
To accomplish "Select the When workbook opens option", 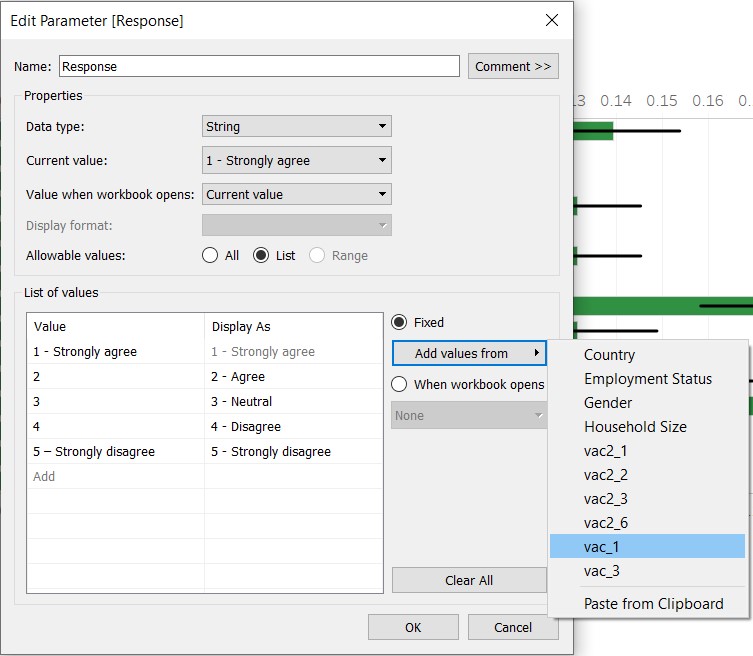I will click(399, 384).
